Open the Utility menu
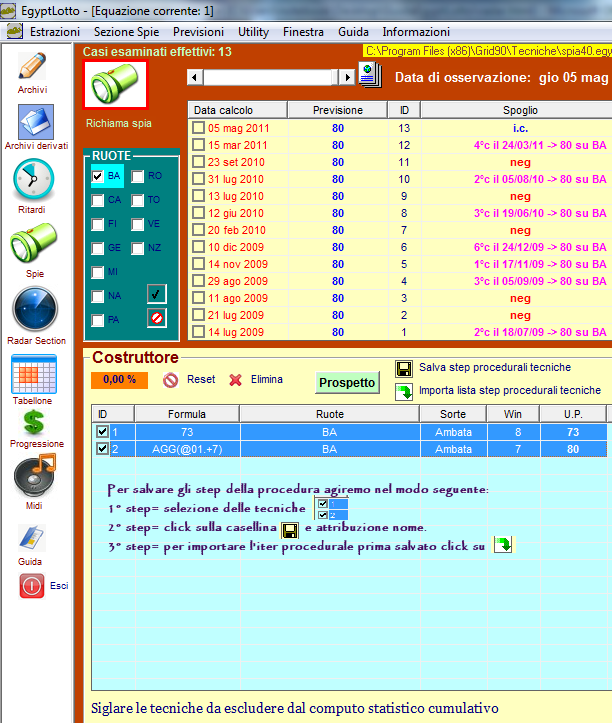 coord(253,32)
